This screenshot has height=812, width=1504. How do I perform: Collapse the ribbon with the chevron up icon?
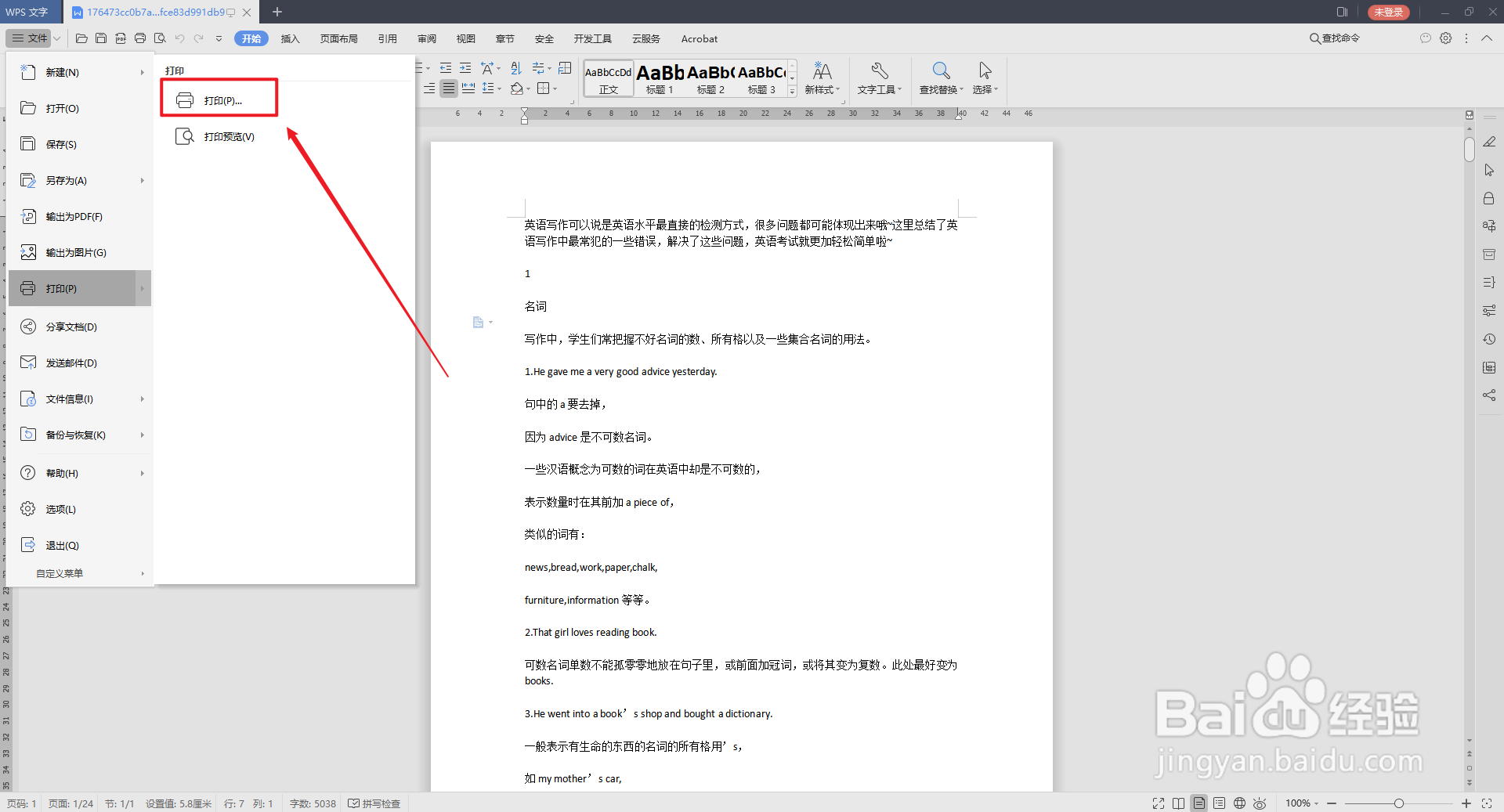(x=1487, y=38)
